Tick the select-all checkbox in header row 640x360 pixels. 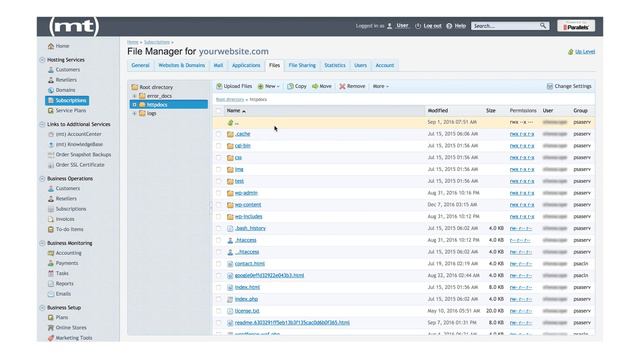coord(219,111)
